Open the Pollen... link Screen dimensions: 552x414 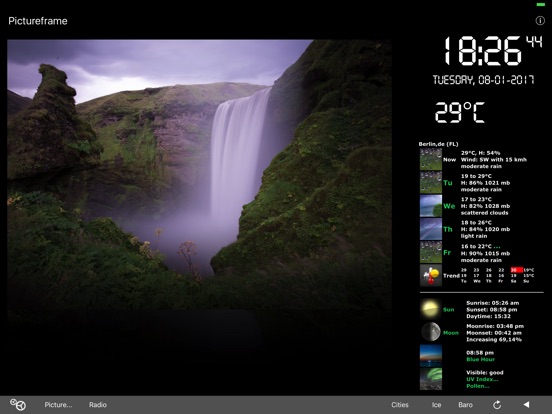[x=478, y=386]
